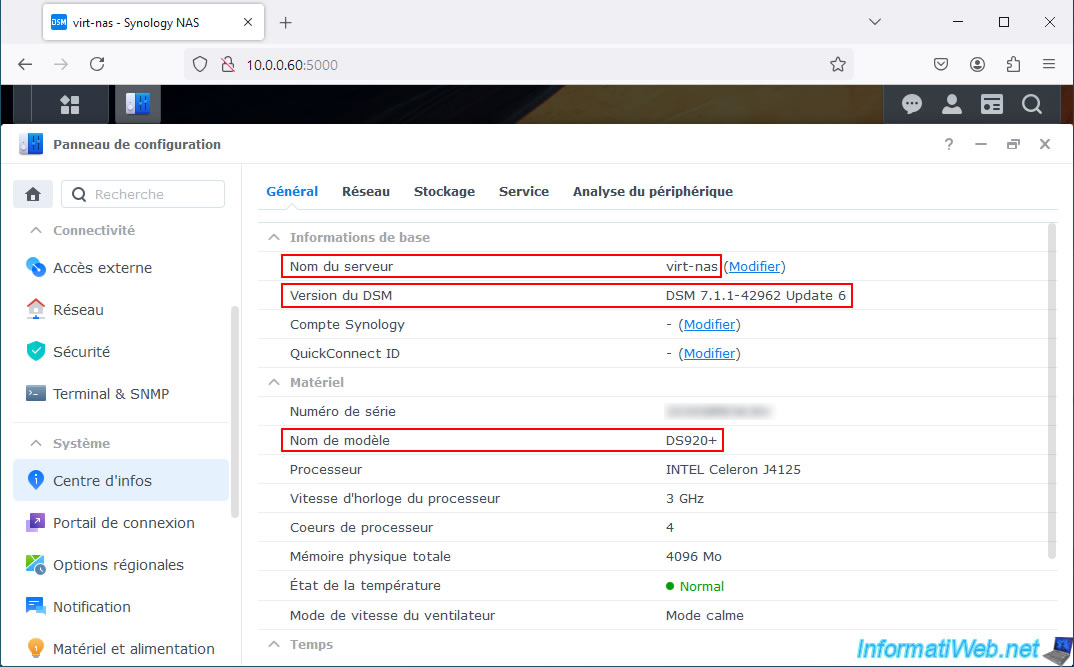Click DSM 7.1.1-42962 Update 6 value
Viewport: 1074px width, 667px height.
click(755, 296)
